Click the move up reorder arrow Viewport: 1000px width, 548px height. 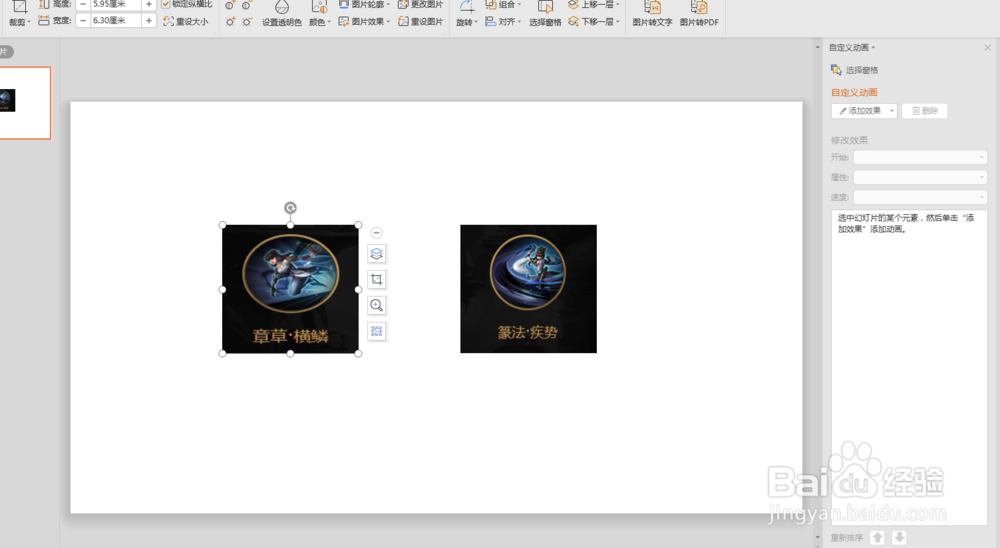(878, 538)
